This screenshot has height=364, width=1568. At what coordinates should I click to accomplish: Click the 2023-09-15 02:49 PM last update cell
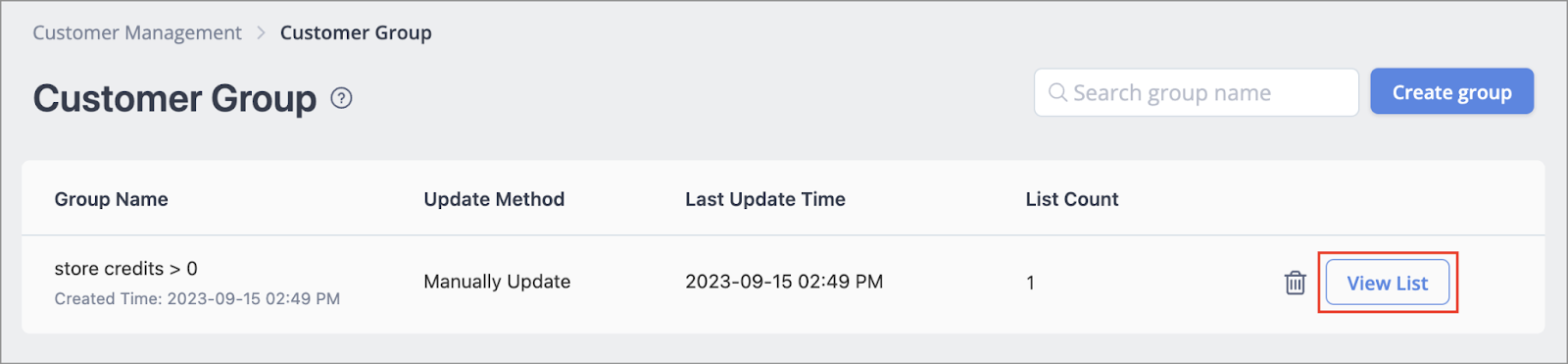pos(784,282)
